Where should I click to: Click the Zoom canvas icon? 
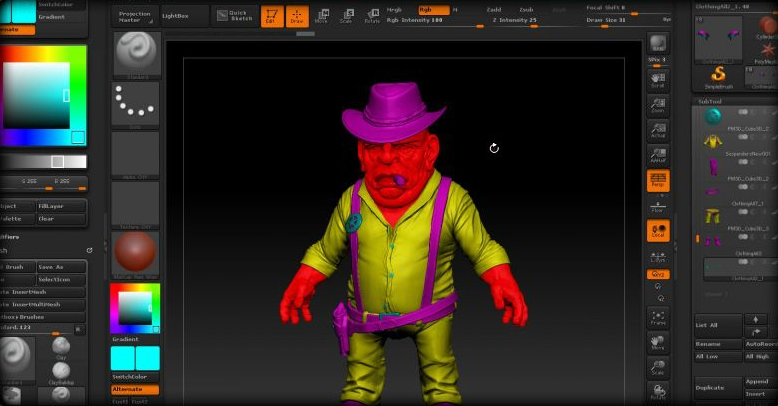[658, 105]
